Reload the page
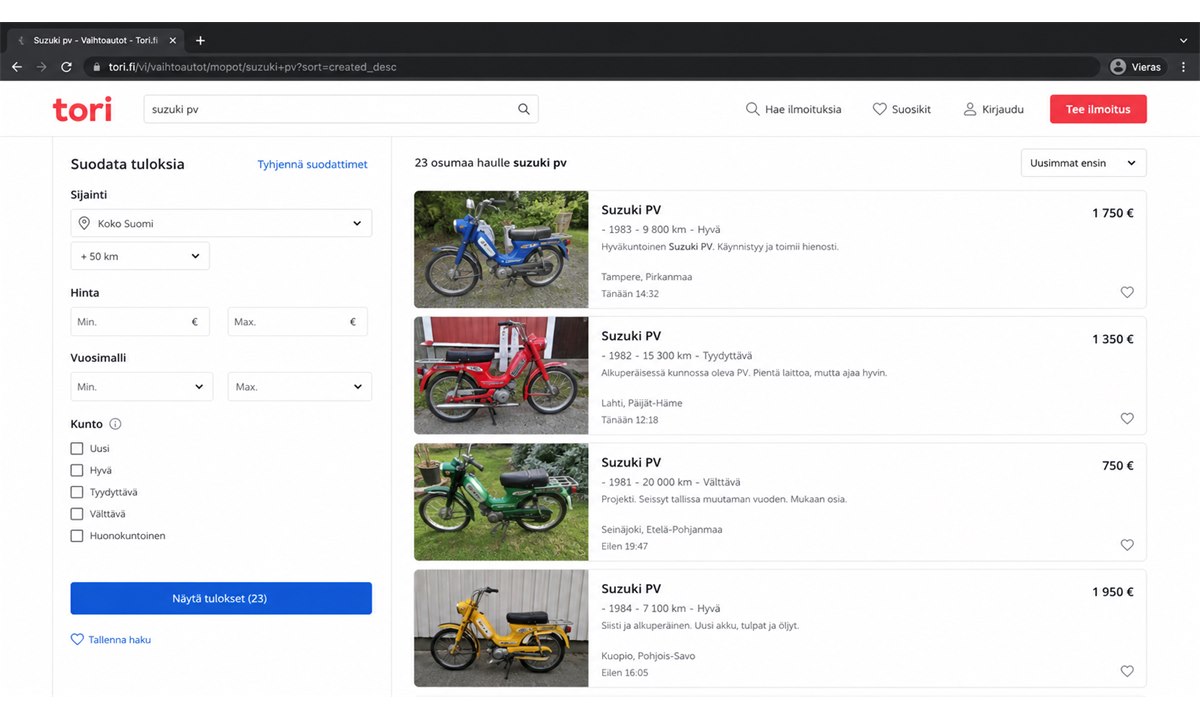This screenshot has height=720, width=1200. point(66,67)
